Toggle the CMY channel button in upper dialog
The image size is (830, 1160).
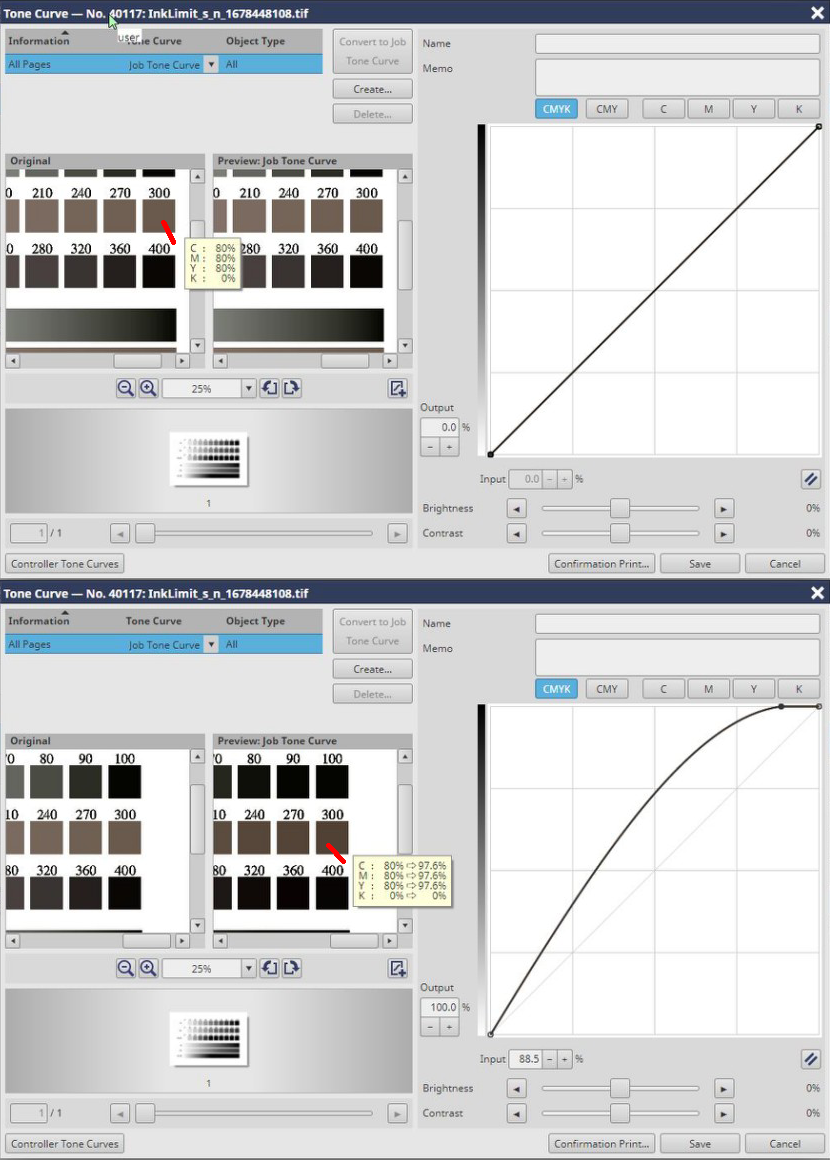(607, 109)
